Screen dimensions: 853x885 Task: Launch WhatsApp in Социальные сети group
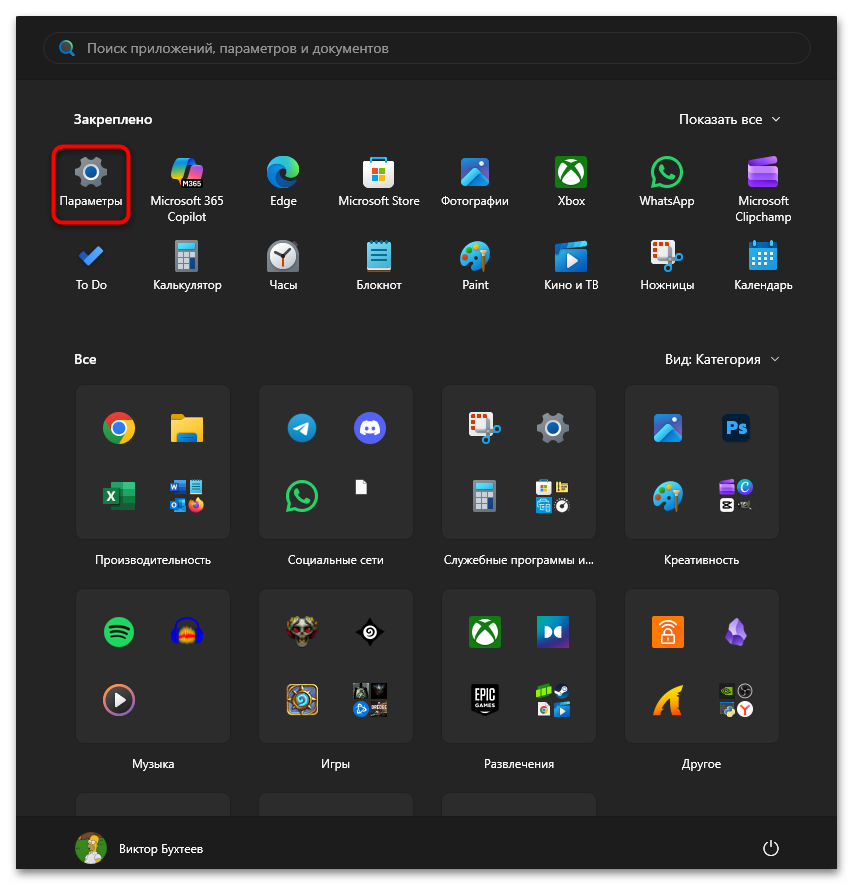click(302, 496)
